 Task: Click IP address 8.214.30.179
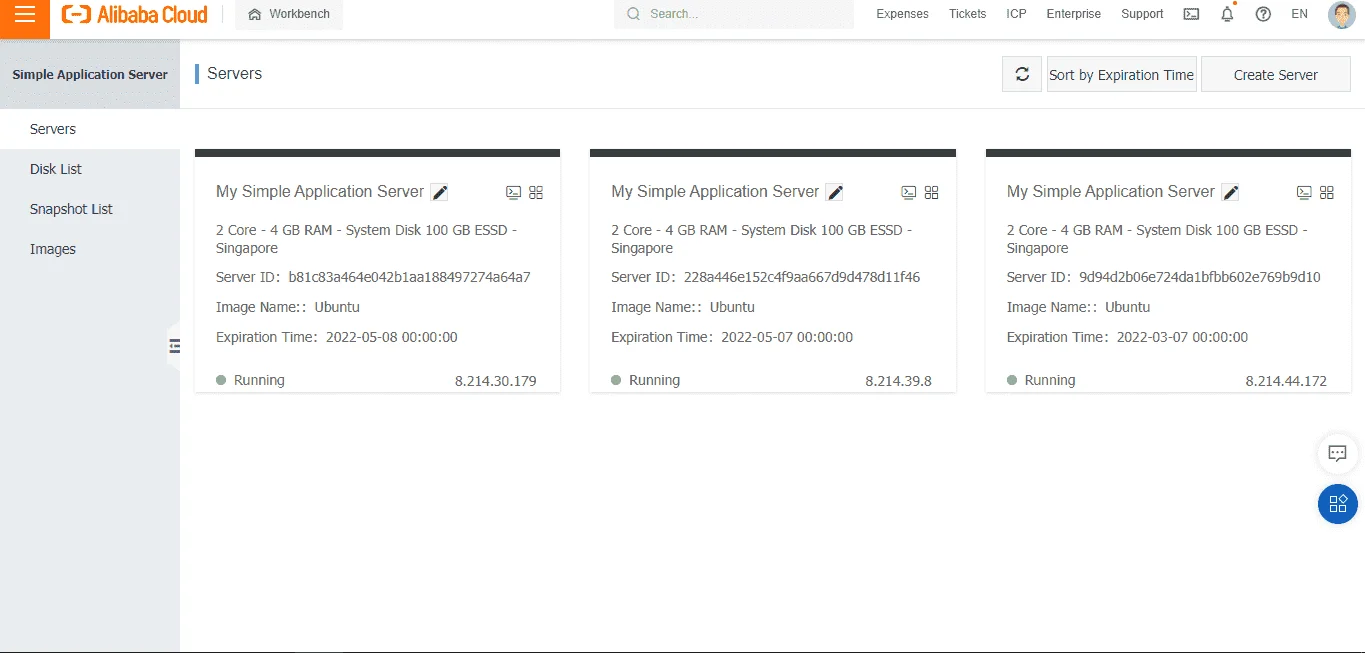click(x=496, y=381)
